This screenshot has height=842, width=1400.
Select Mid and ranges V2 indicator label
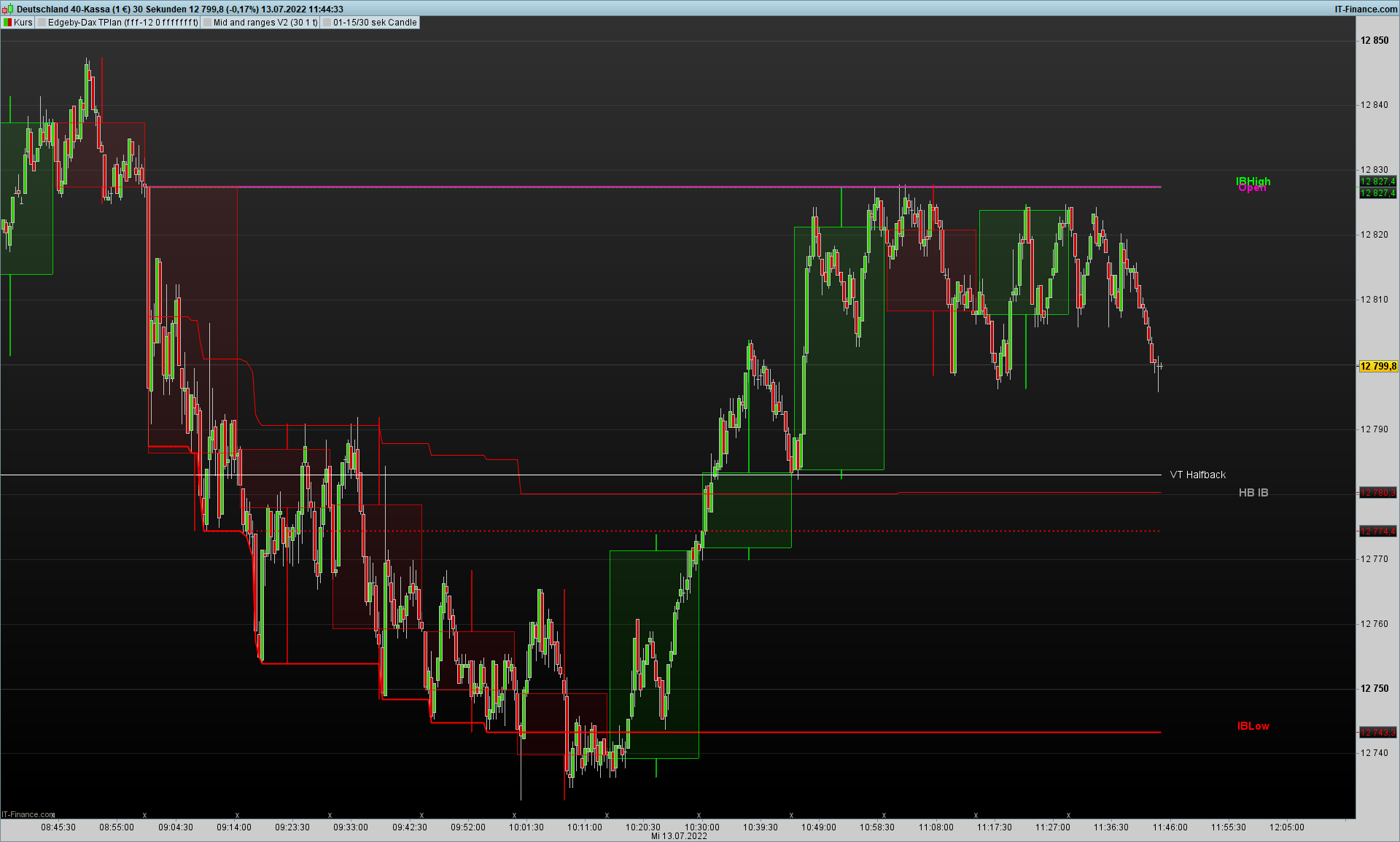265,23
